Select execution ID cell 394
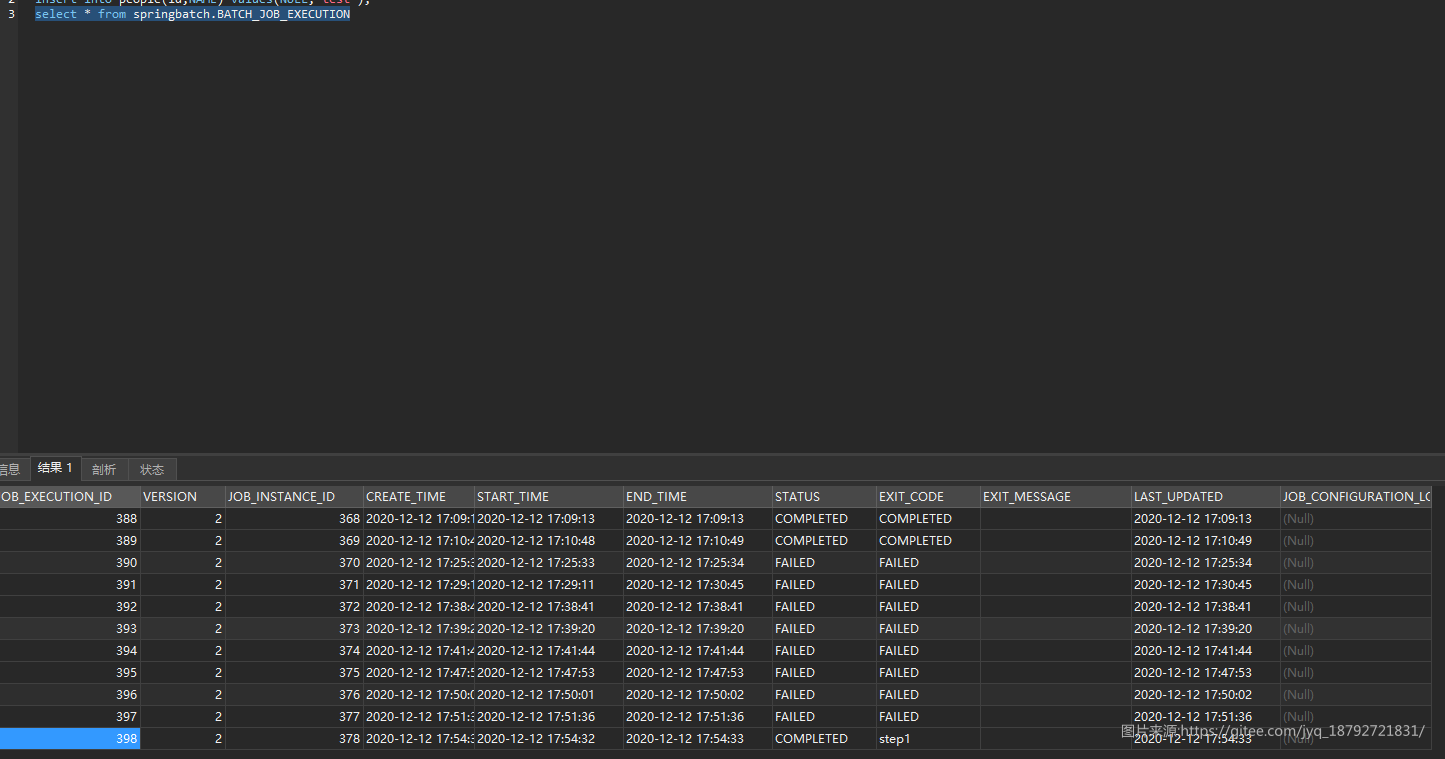This screenshot has width=1445, height=759. pos(69,651)
